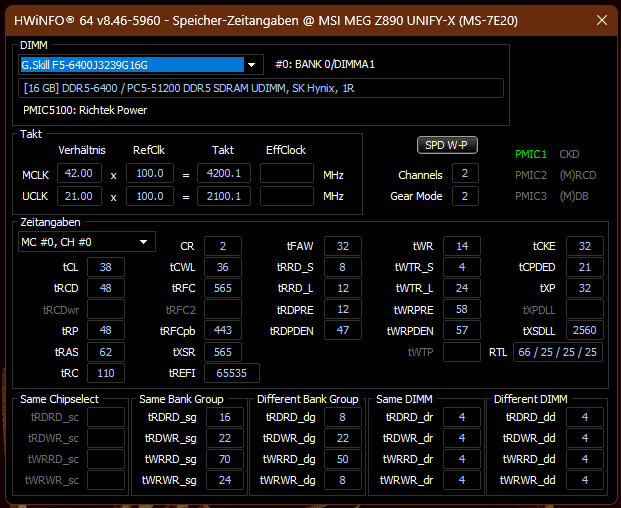Select the PMIC1 indicator label
Screen dimensions: 621x508
pyautogui.click(x=531, y=154)
